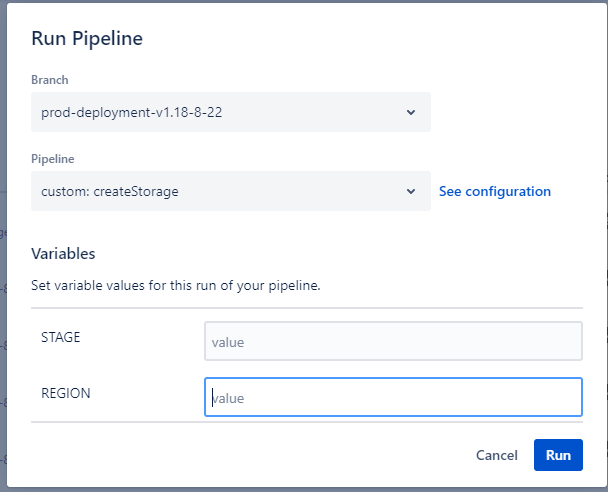The height and width of the screenshot is (492, 608).
Task: Click the Run Pipeline dialog title
Action: click(x=87, y=39)
